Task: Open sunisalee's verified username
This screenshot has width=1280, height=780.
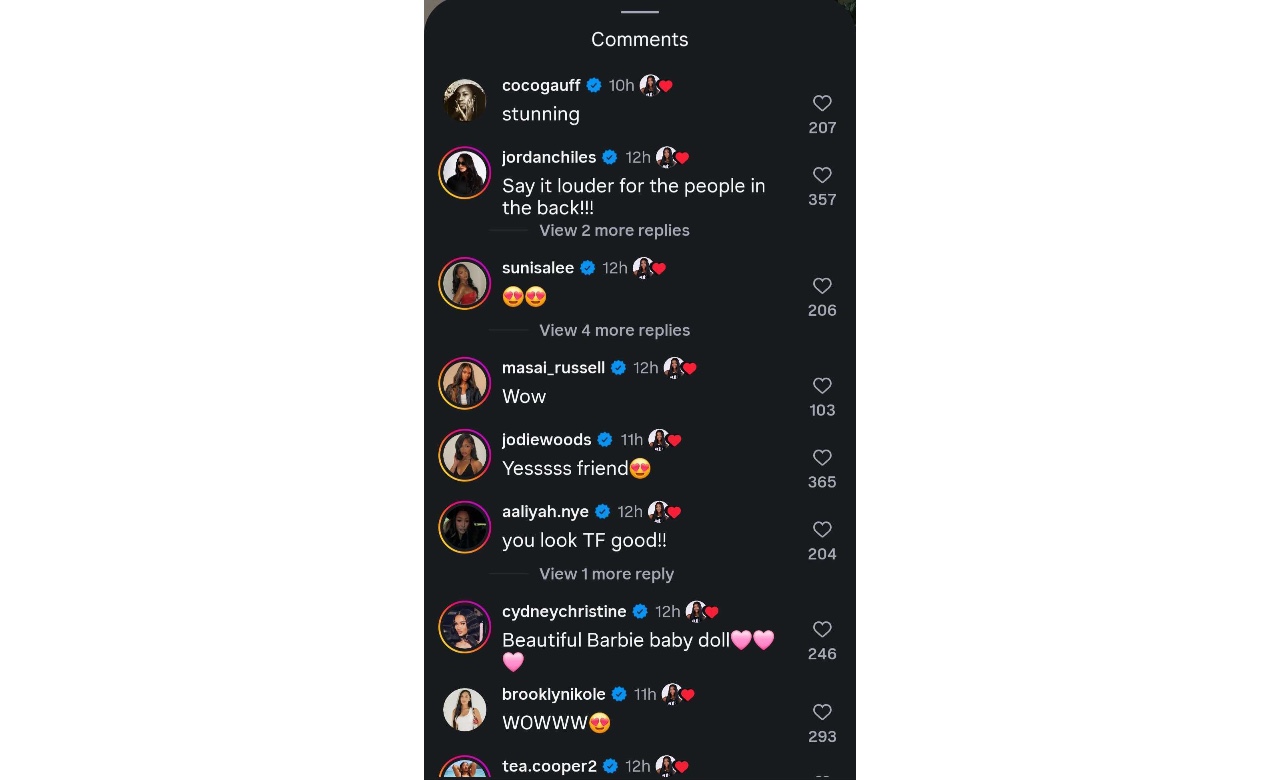Action: (538, 268)
